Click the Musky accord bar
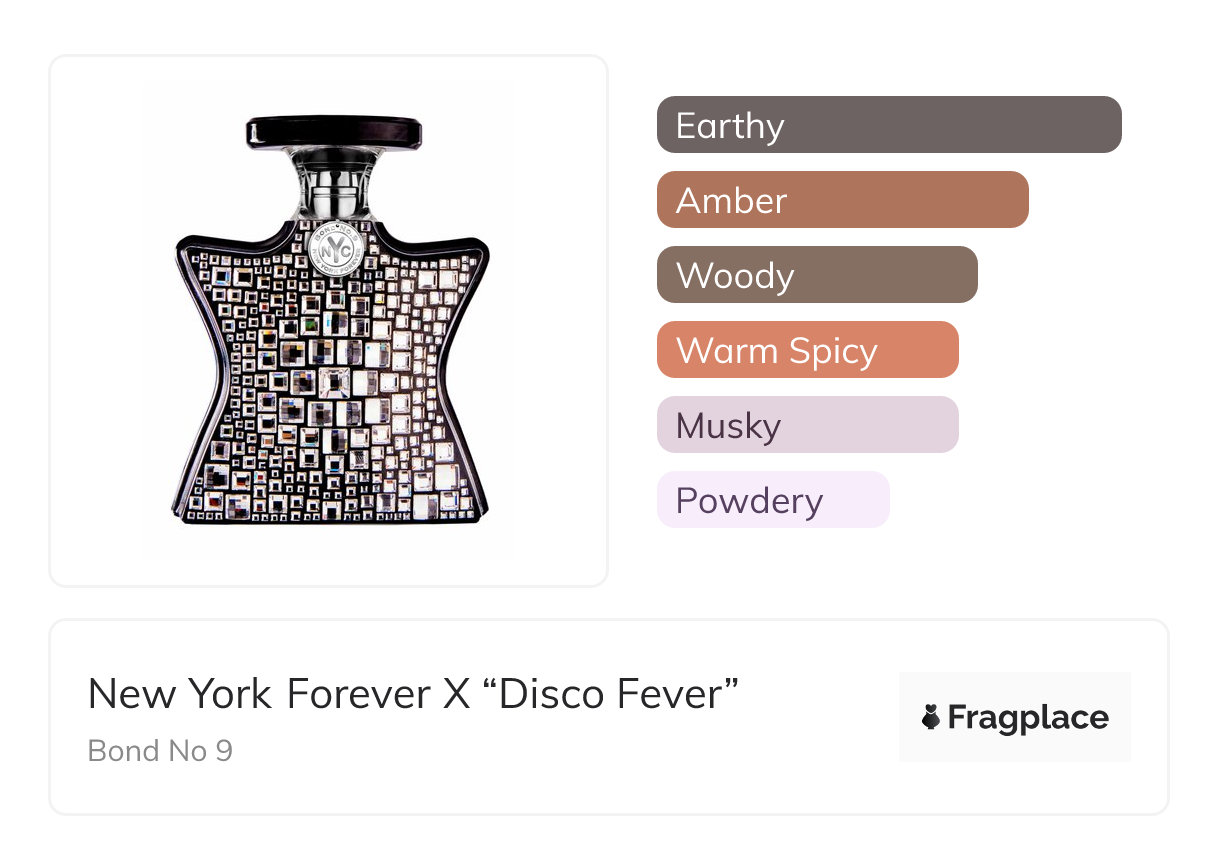Viewport: 1218px width, 864px height. pyautogui.click(x=808, y=425)
